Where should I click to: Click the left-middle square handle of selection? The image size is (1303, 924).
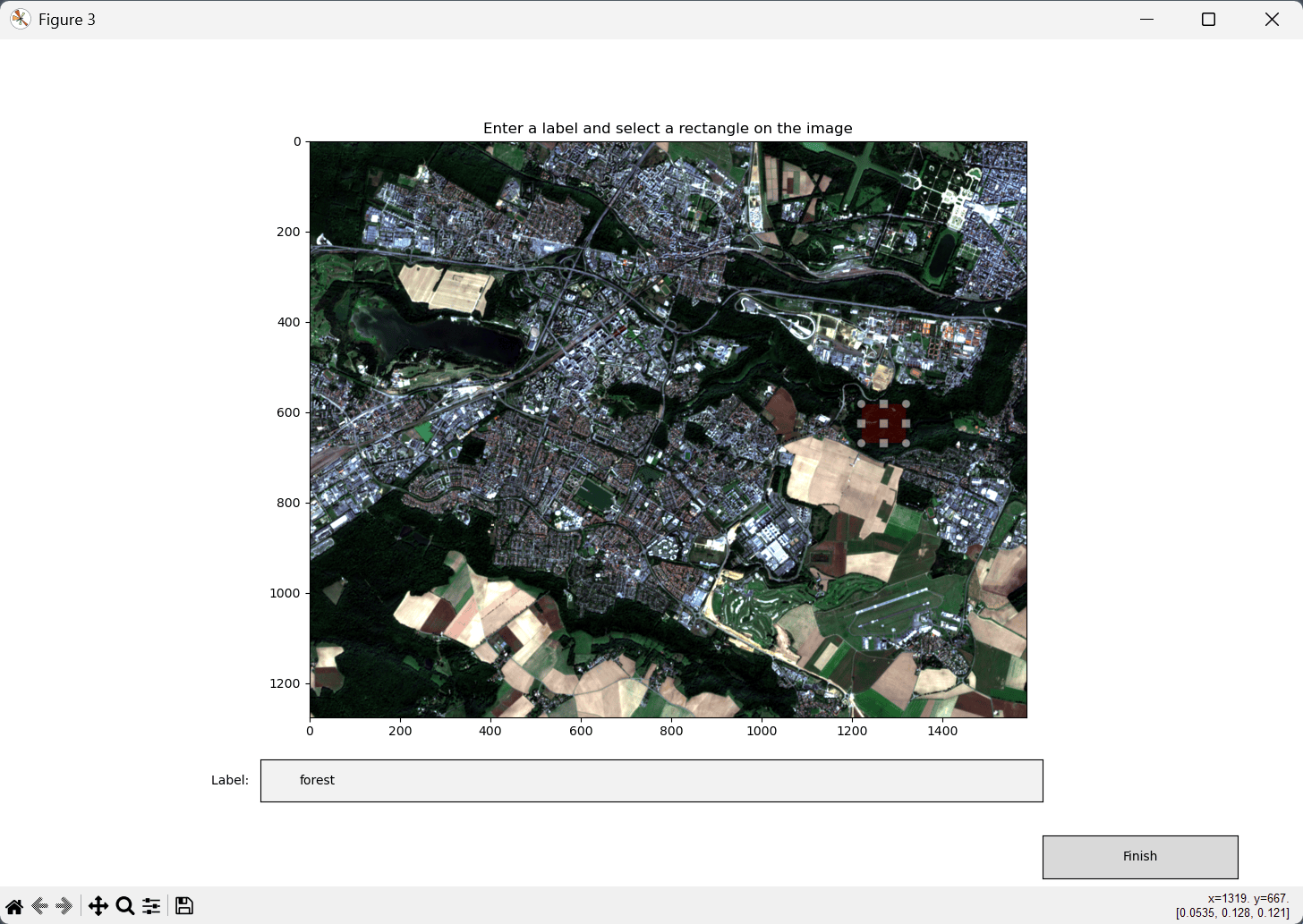(862, 424)
